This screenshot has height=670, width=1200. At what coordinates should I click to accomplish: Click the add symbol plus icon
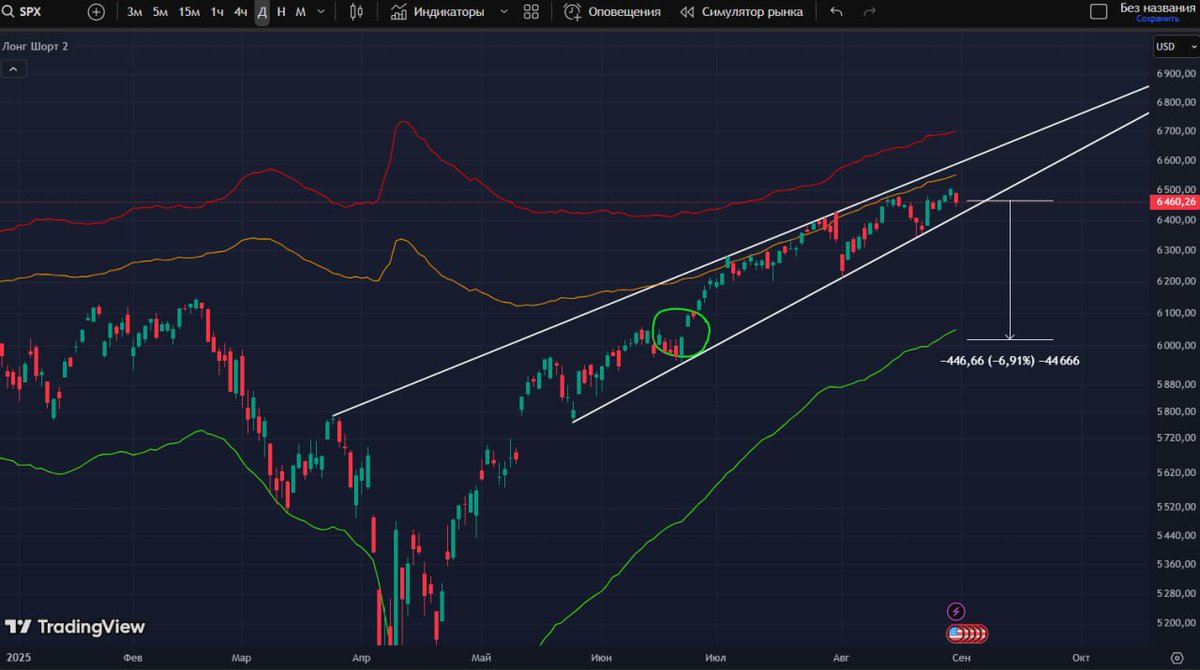(96, 12)
